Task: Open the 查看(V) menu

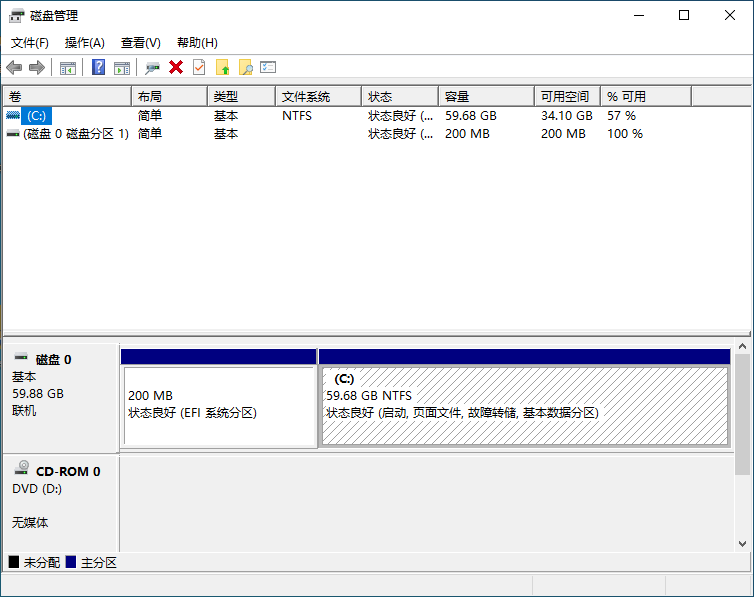Action: [141, 43]
